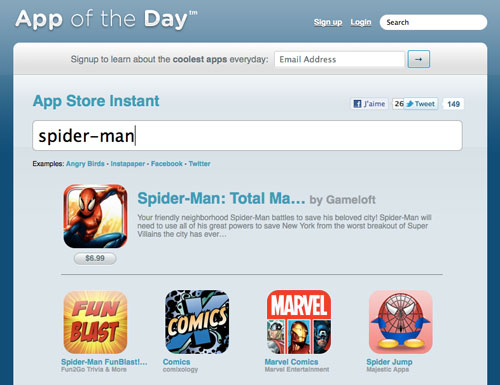
Task: Try the Angry Birds example search
Action: (x=85, y=164)
